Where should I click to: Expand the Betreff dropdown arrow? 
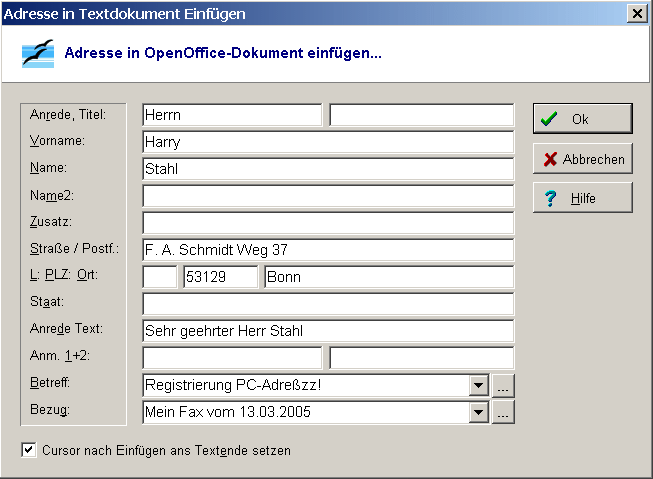[x=479, y=385]
